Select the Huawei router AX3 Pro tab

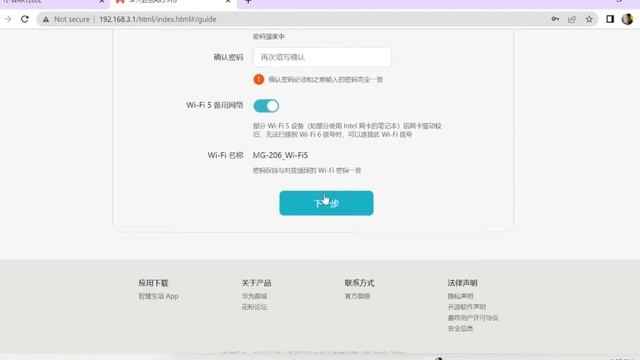[171, 2]
